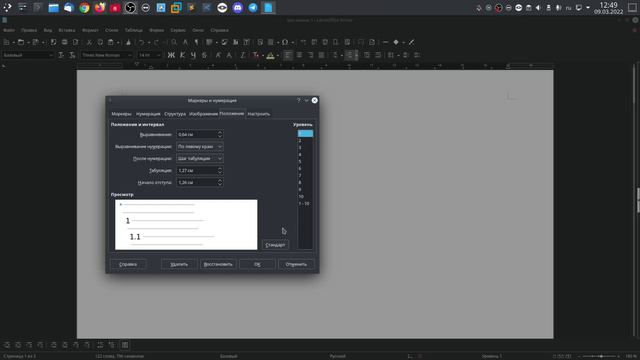Open the paragraph style dropdown
Image resolution: width=640 pixels, height=360 pixels.
51,55
